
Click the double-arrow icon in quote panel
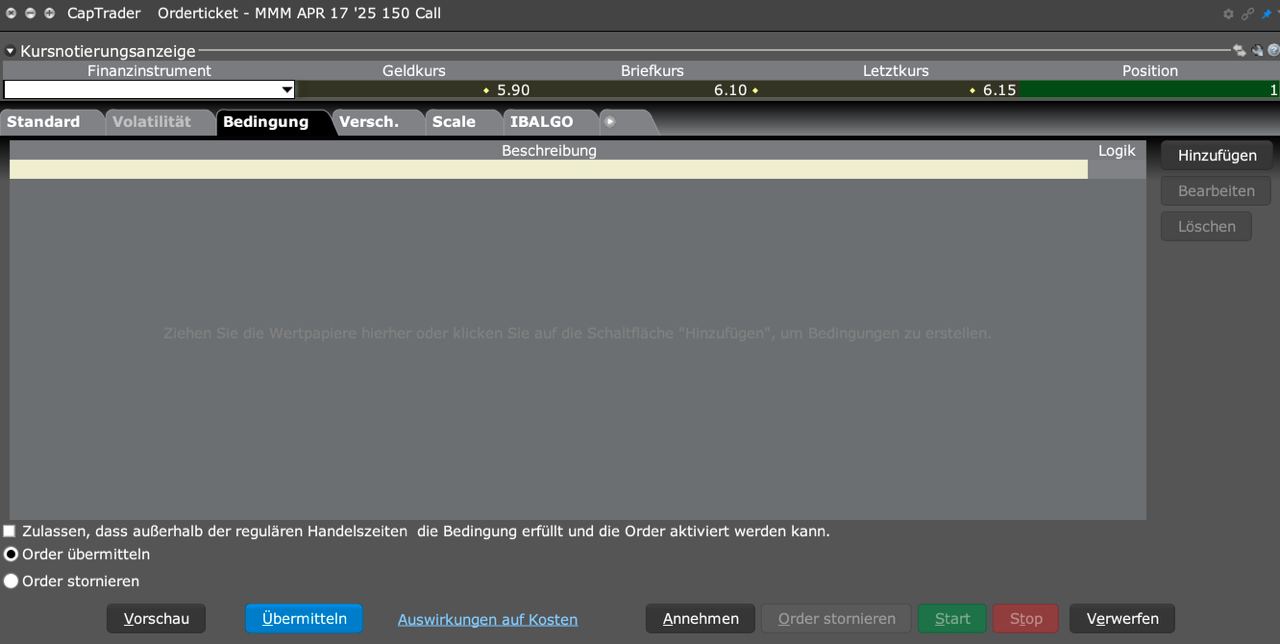click(x=1239, y=51)
